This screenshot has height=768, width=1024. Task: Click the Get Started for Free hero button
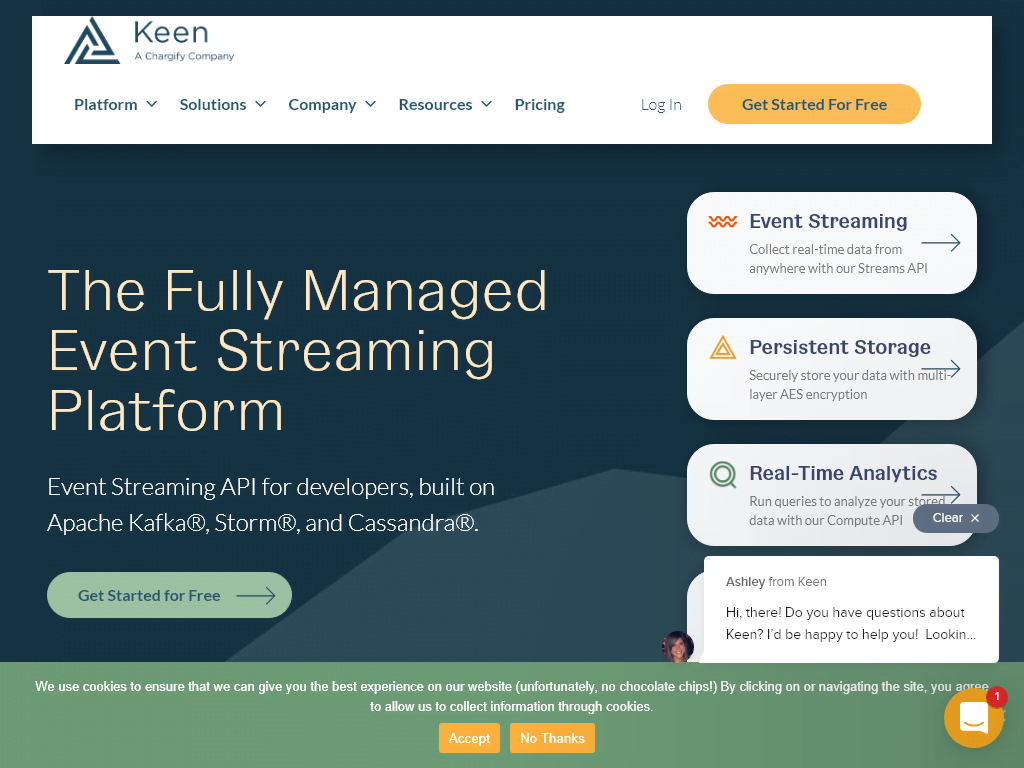(x=169, y=595)
